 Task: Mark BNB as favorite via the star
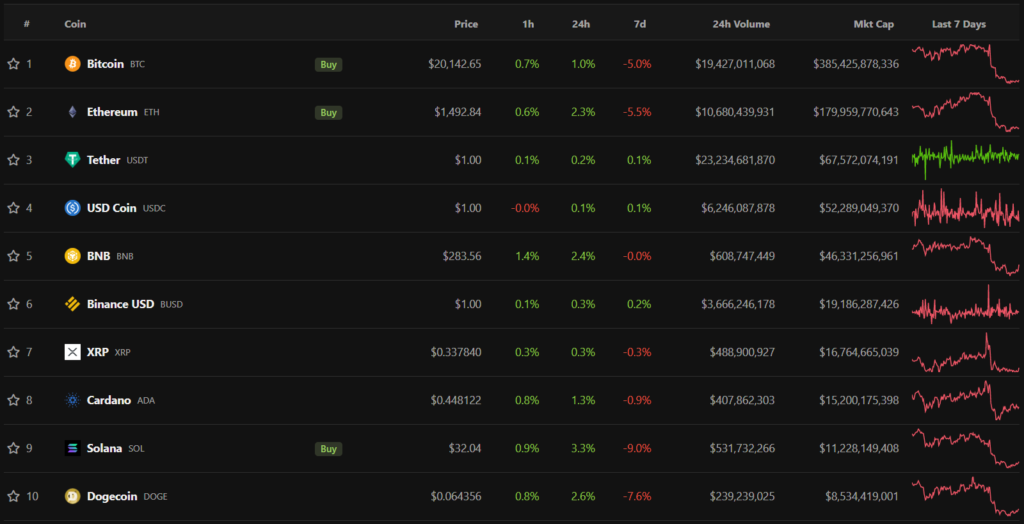coord(13,256)
